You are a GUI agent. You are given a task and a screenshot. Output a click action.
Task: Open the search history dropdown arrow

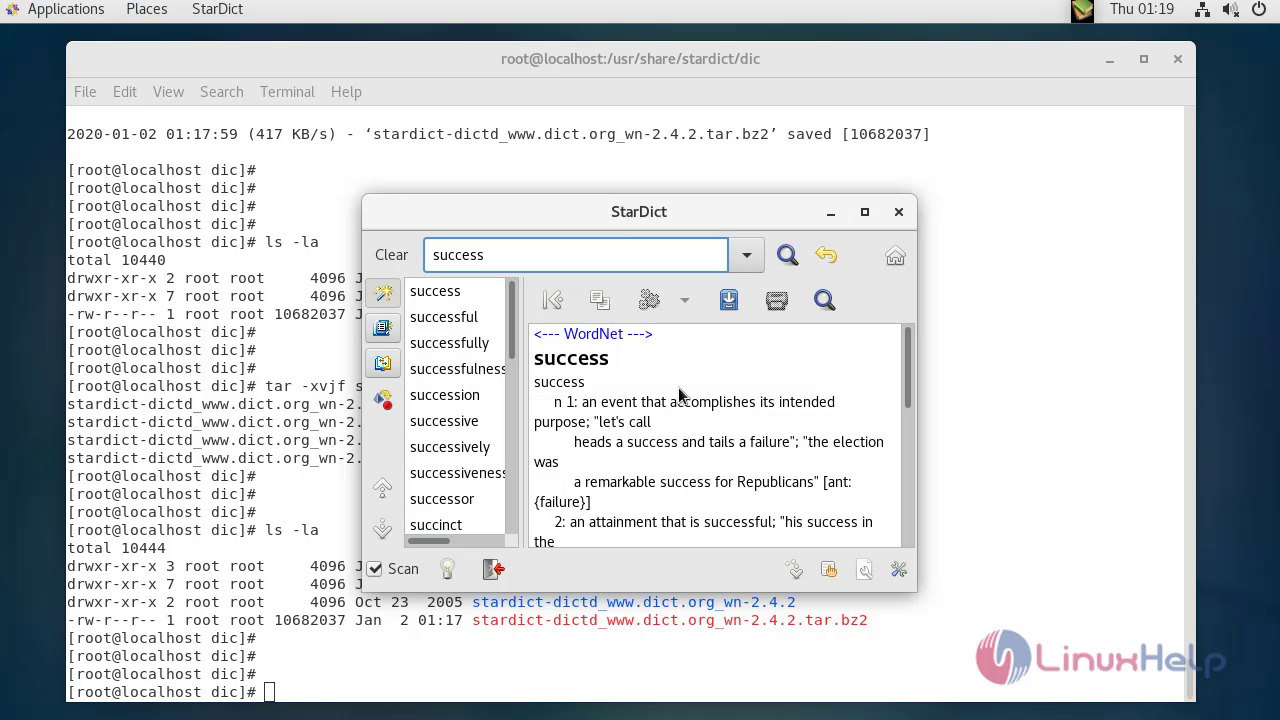click(746, 255)
